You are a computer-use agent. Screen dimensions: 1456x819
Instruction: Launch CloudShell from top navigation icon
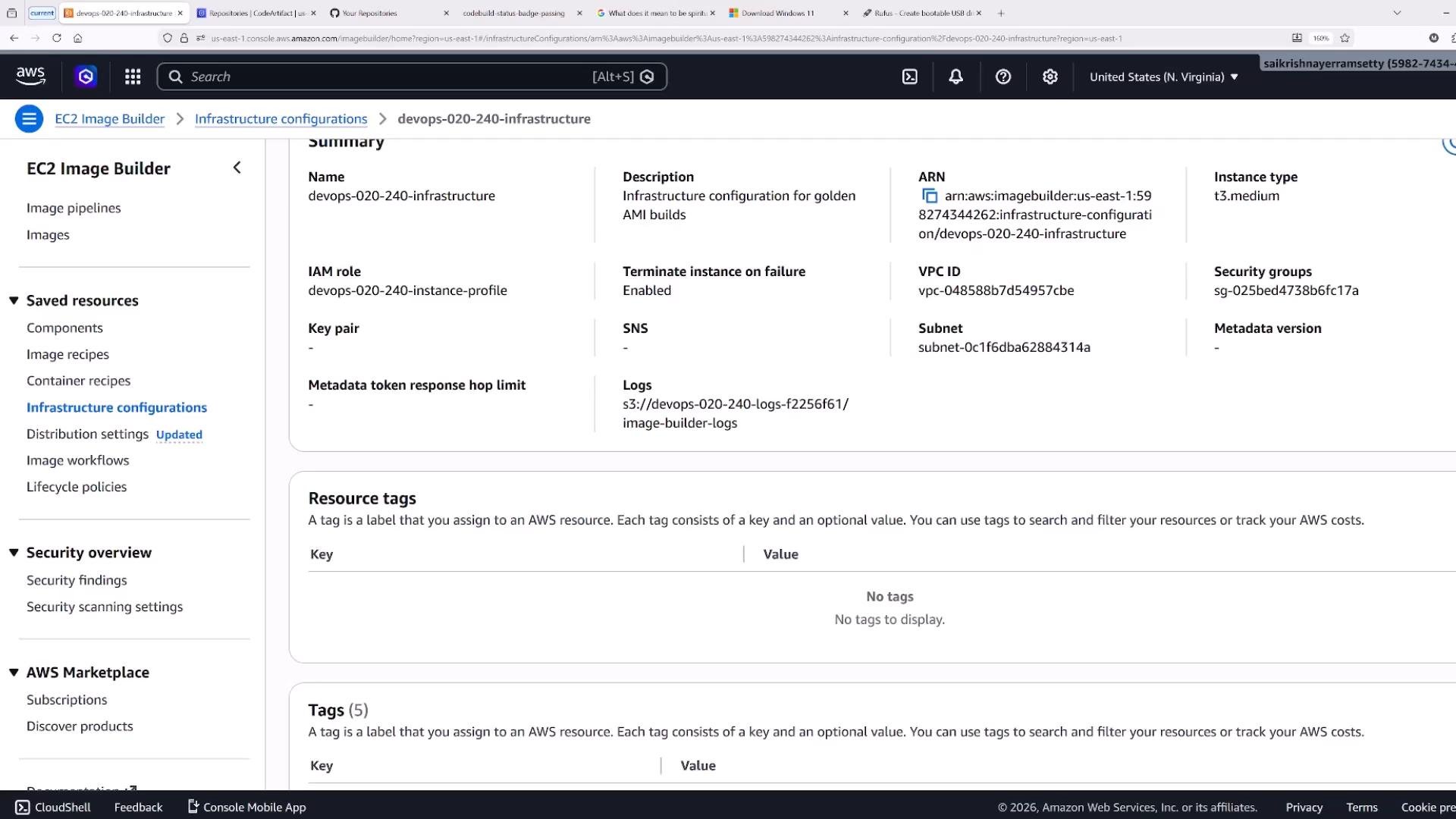click(909, 77)
